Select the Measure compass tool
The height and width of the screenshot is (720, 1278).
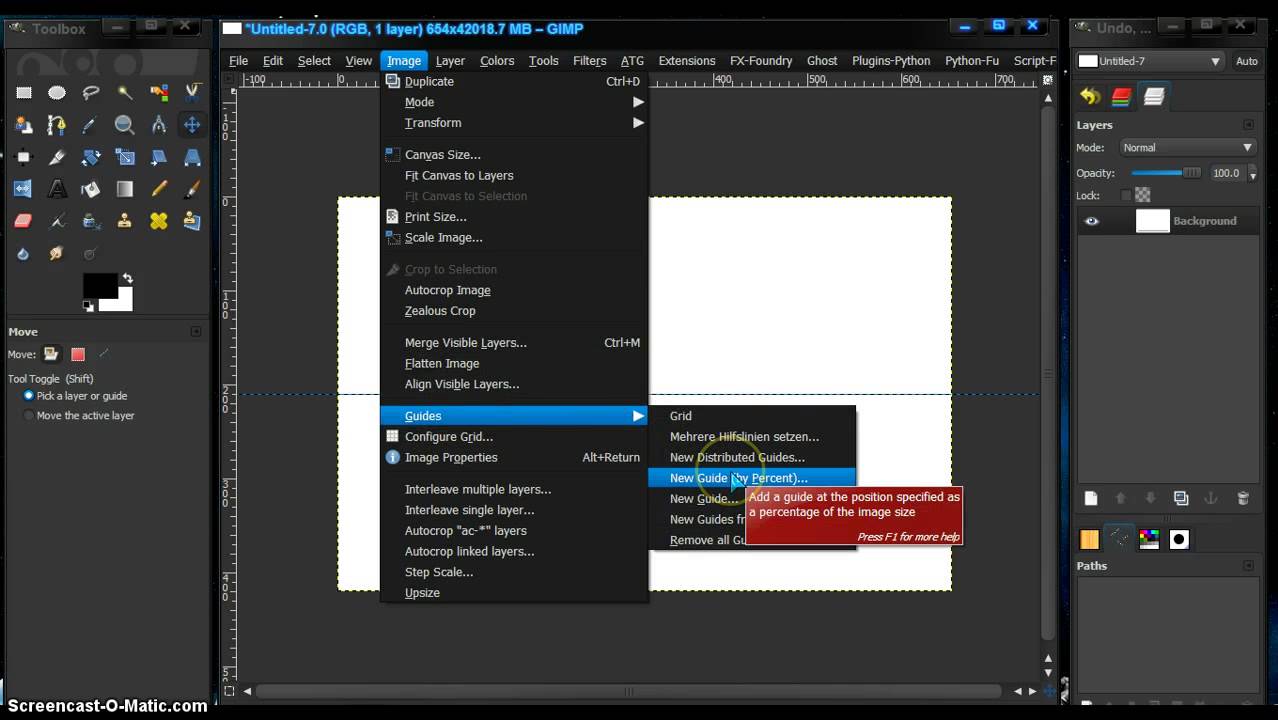(x=159, y=125)
